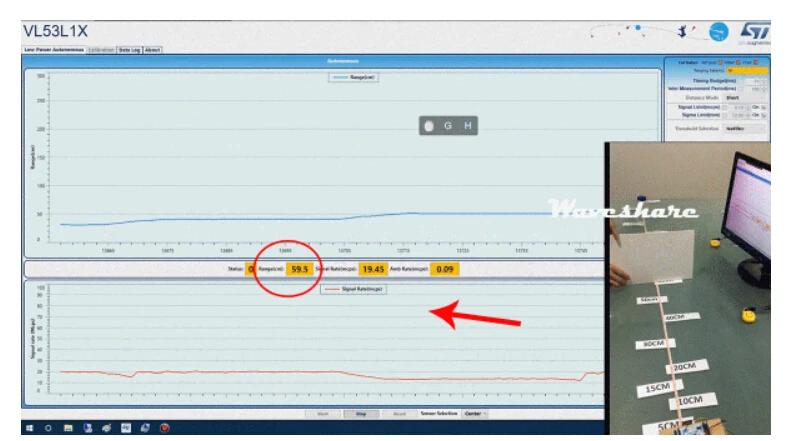Click the VL53L1X title text
The width and height of the screenshot is (796, 441).
click(x=55, y=31)
